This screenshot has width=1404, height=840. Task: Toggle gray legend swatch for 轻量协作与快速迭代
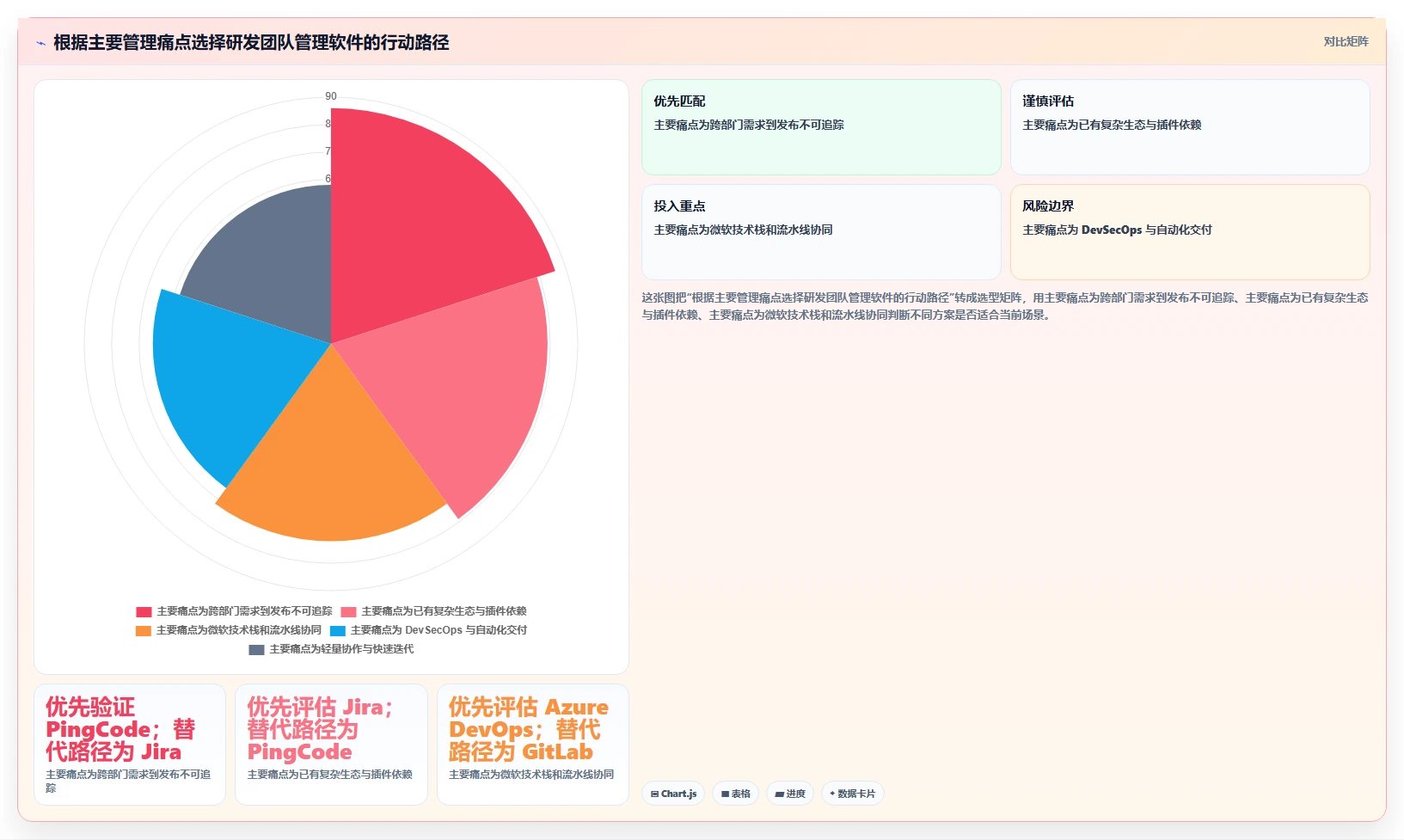coord(256,649)
